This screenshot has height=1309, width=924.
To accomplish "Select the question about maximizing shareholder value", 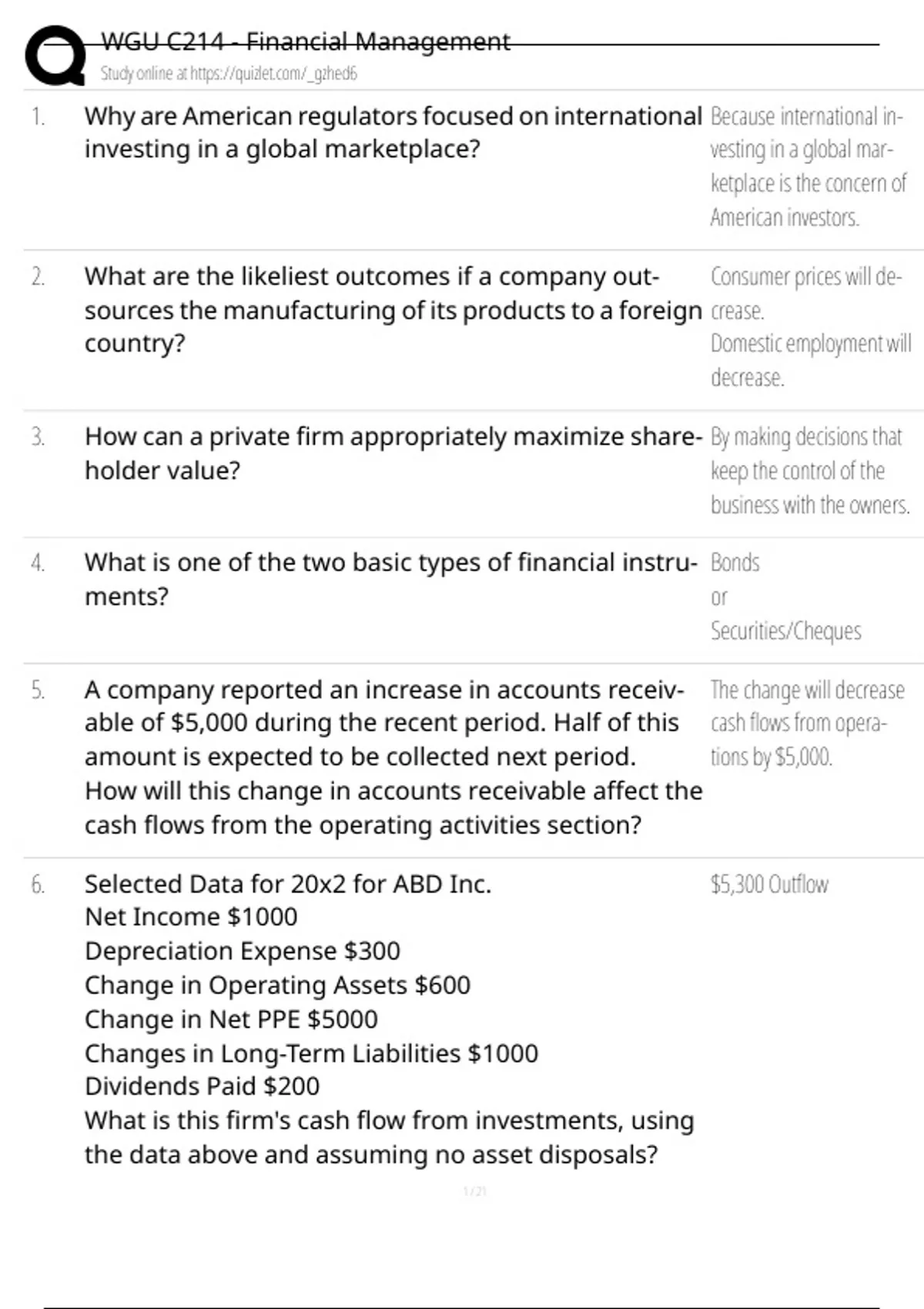I will (393, 453).
